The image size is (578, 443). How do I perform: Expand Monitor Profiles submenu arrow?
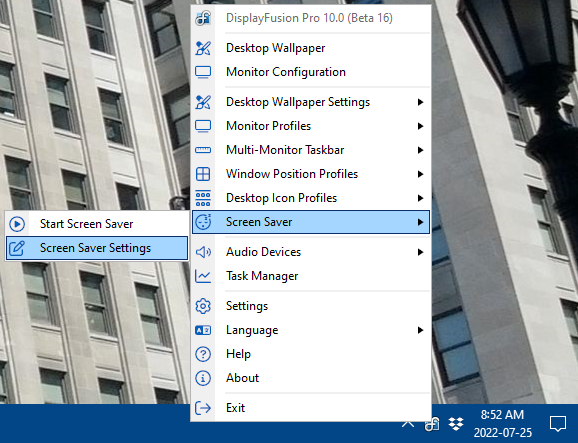pyautogui.click(x=420, y=126)
